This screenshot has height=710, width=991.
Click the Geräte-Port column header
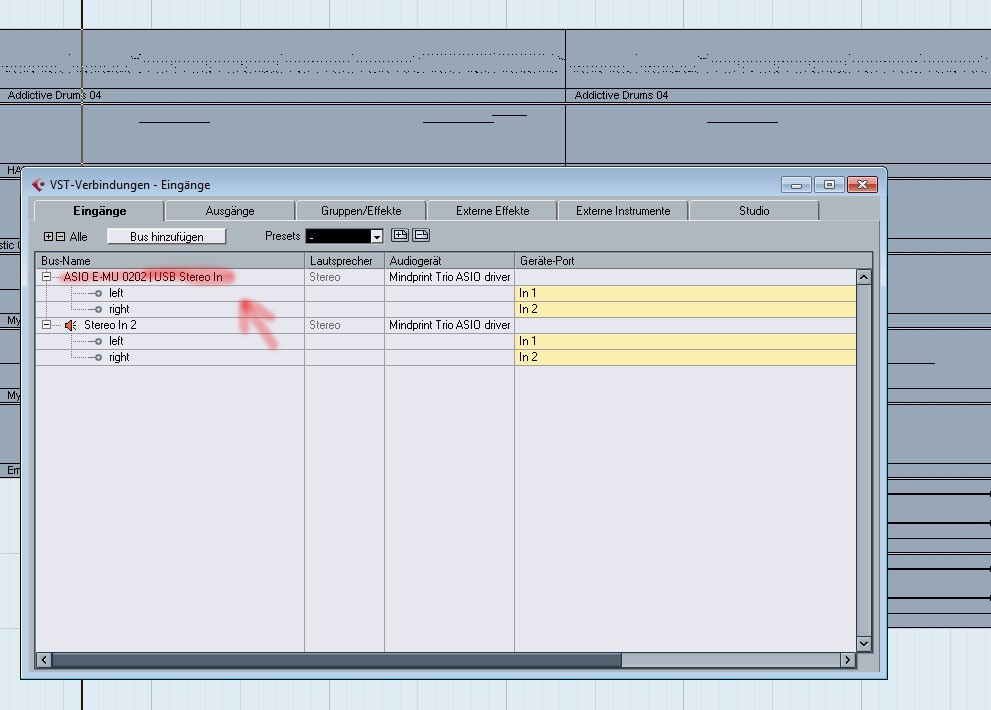[693, 260]
